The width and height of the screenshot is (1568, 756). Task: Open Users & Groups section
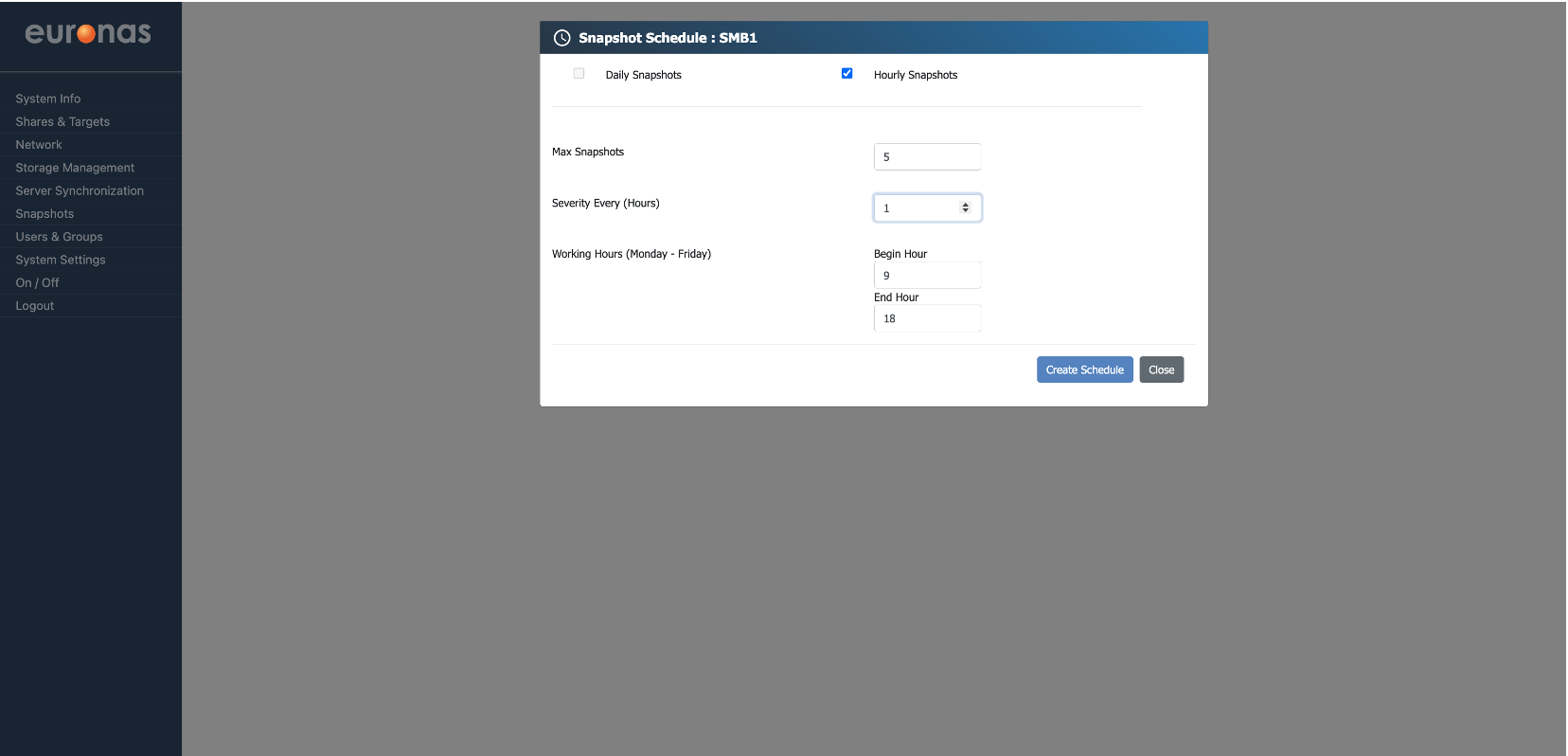(59, 237)
